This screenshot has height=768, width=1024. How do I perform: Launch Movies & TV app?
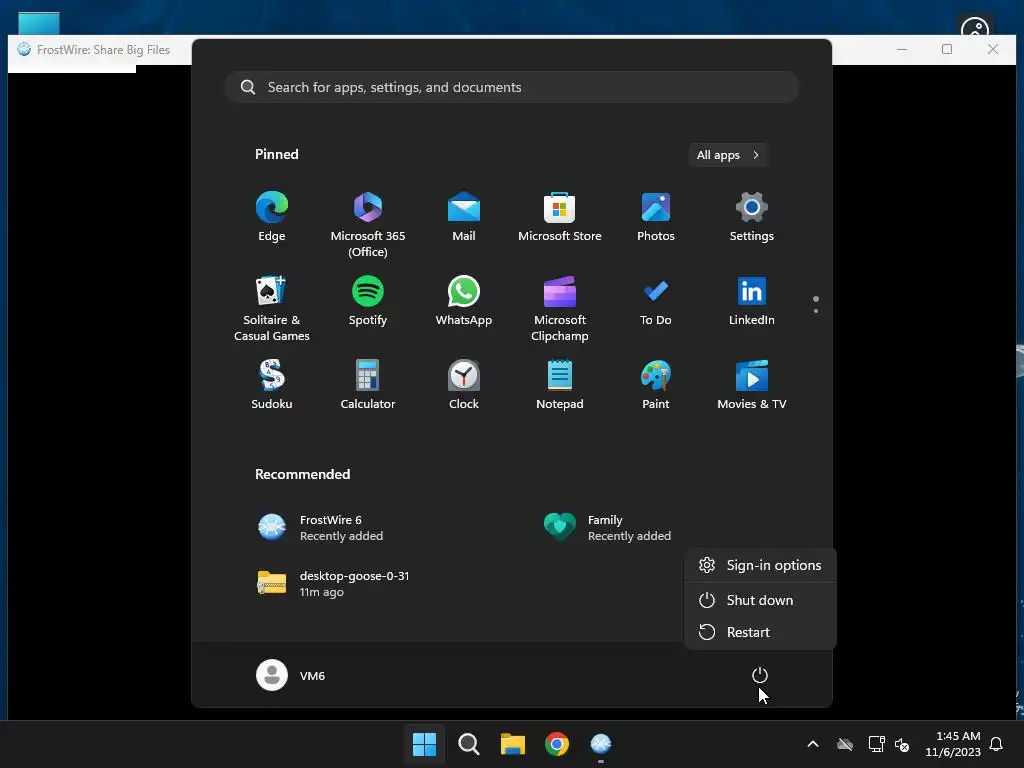click(752, 385)
